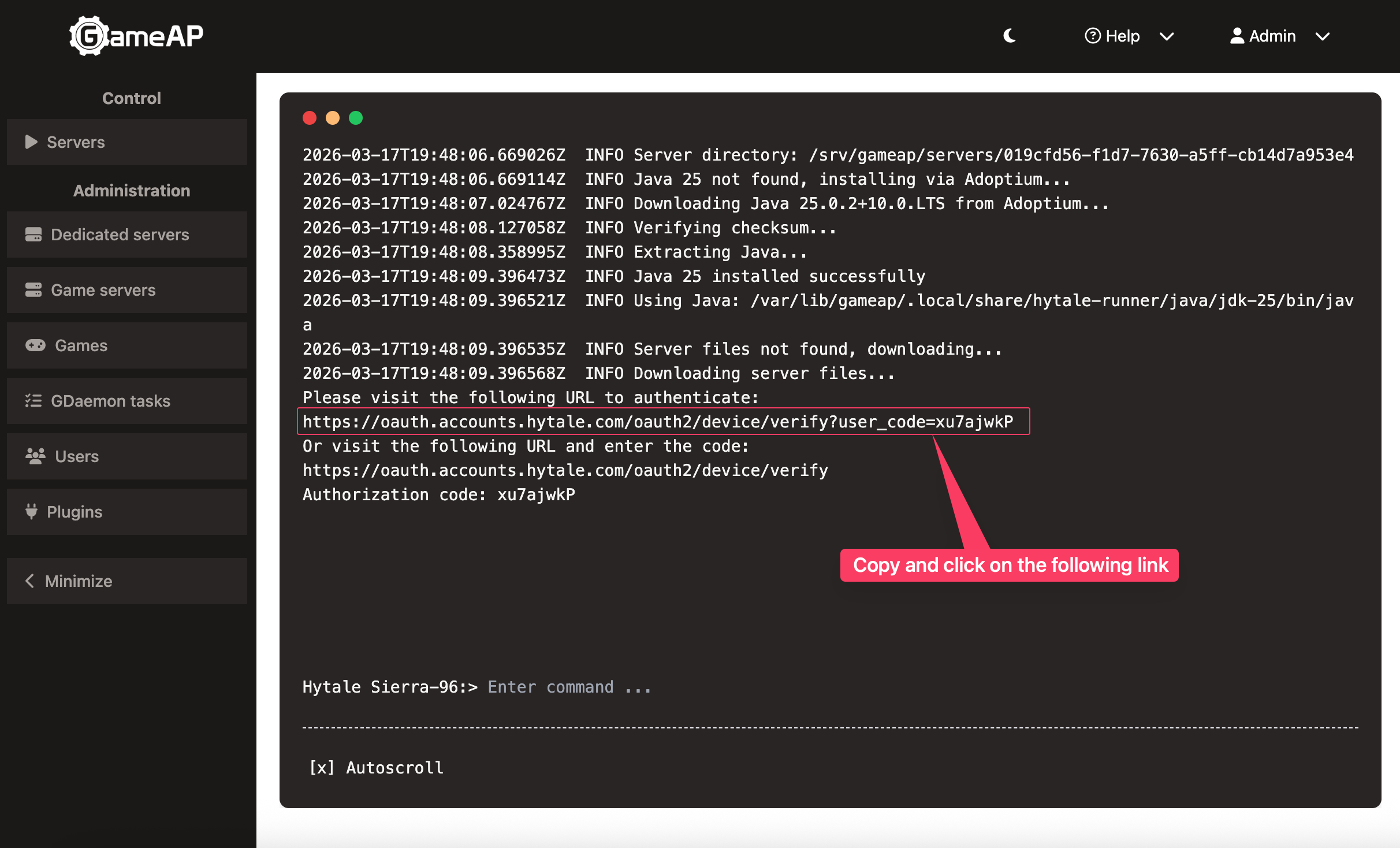Open GDaemon tasks list icon

coord(33,401)
